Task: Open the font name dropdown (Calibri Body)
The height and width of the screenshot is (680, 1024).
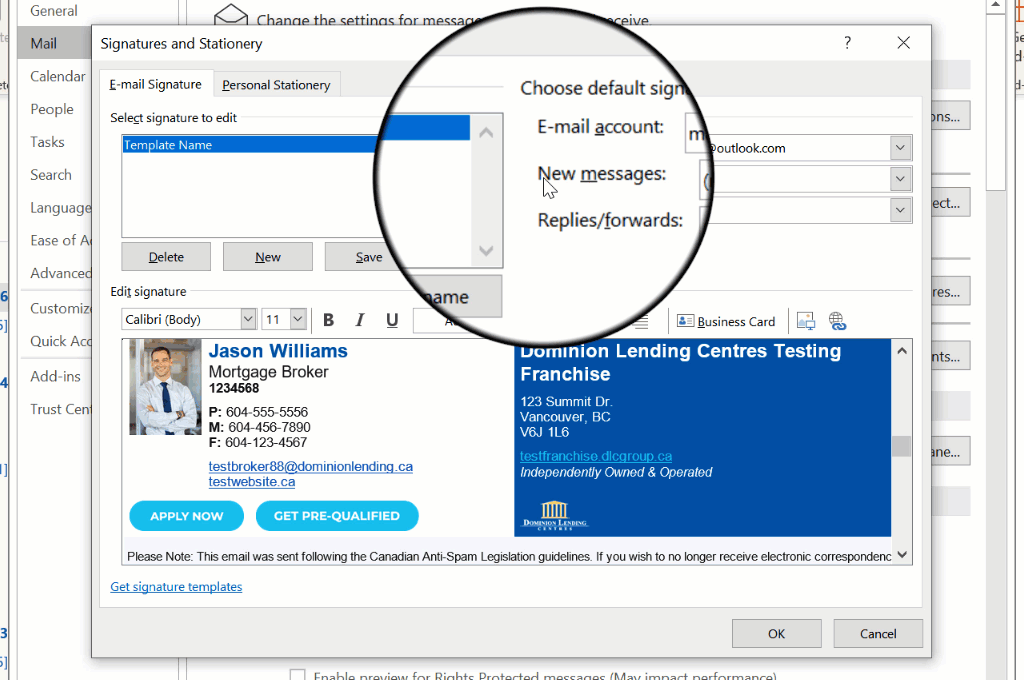Action: pos(248,319)
